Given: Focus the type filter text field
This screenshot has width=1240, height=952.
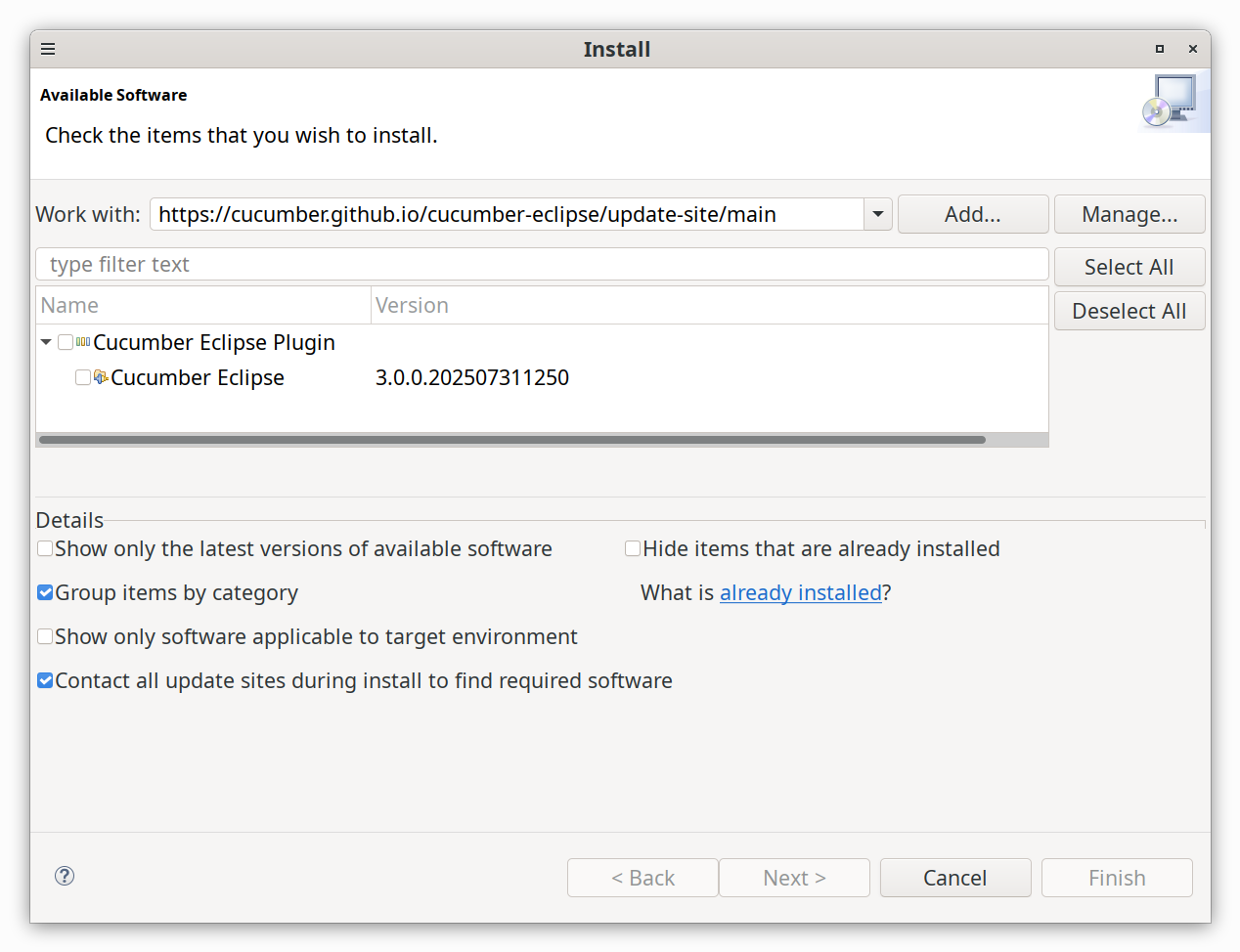Looking at the screenshot, I should pyautogui.click(x=542, y=264).
